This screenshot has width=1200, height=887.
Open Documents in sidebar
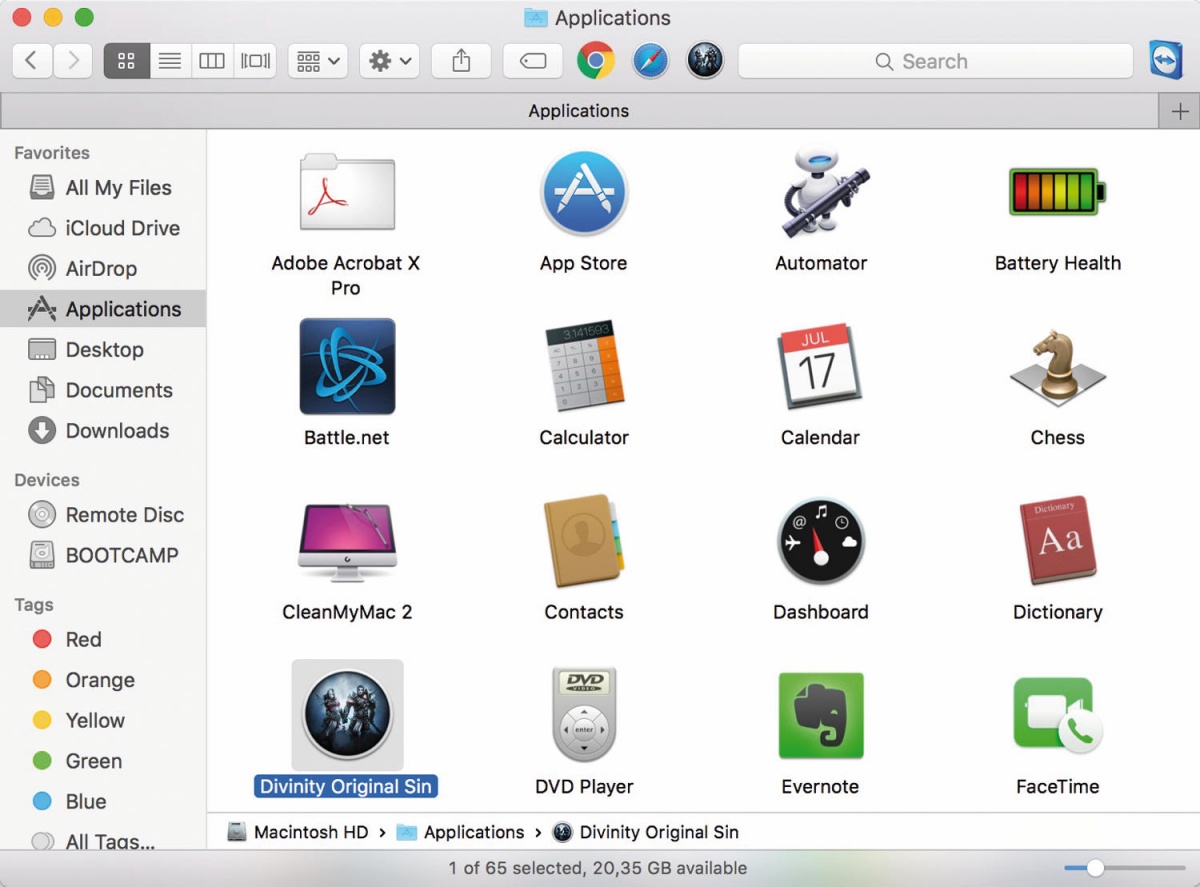click(103, 390)
